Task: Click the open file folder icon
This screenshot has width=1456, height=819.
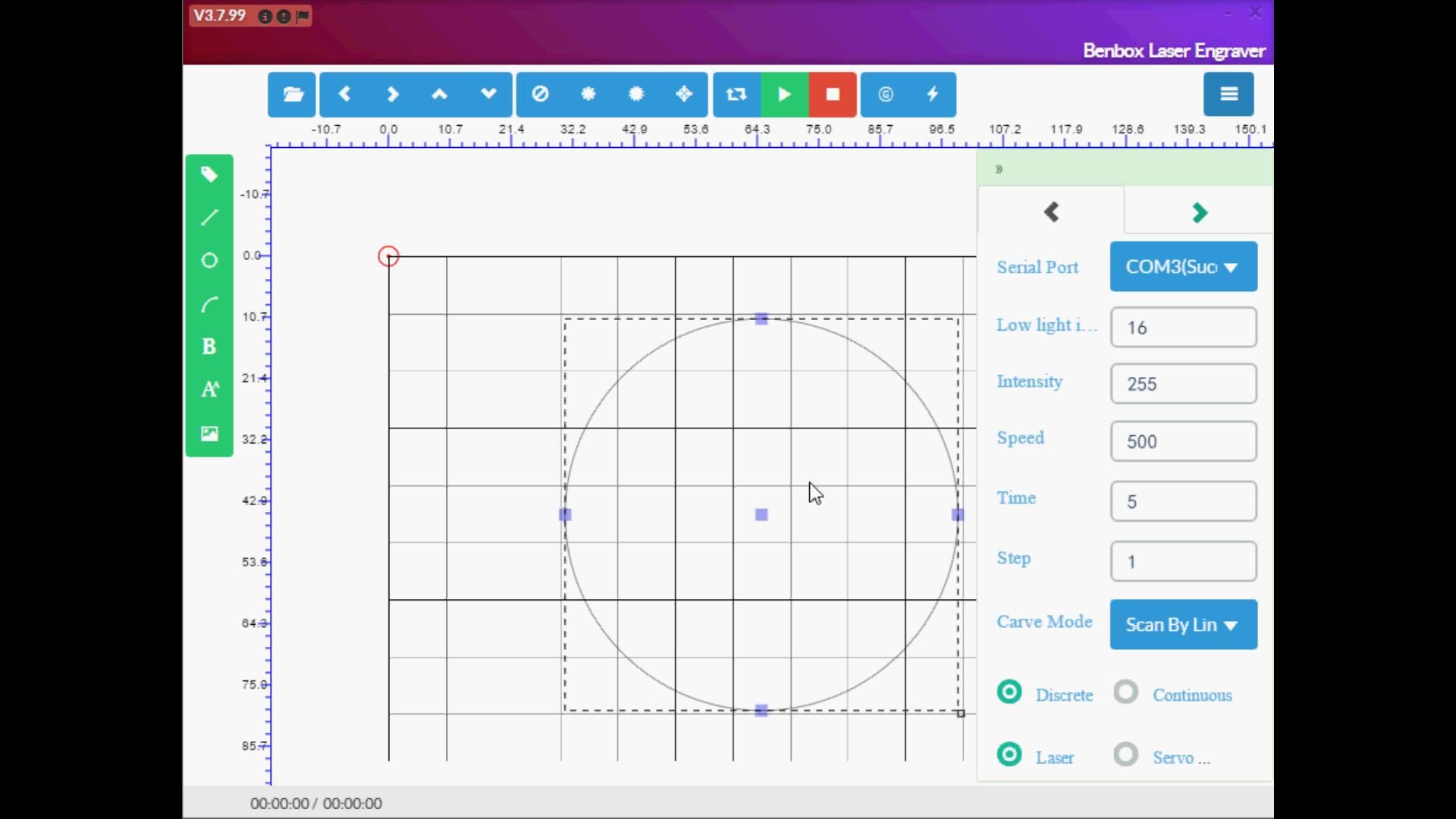Action: pos(293,95)
